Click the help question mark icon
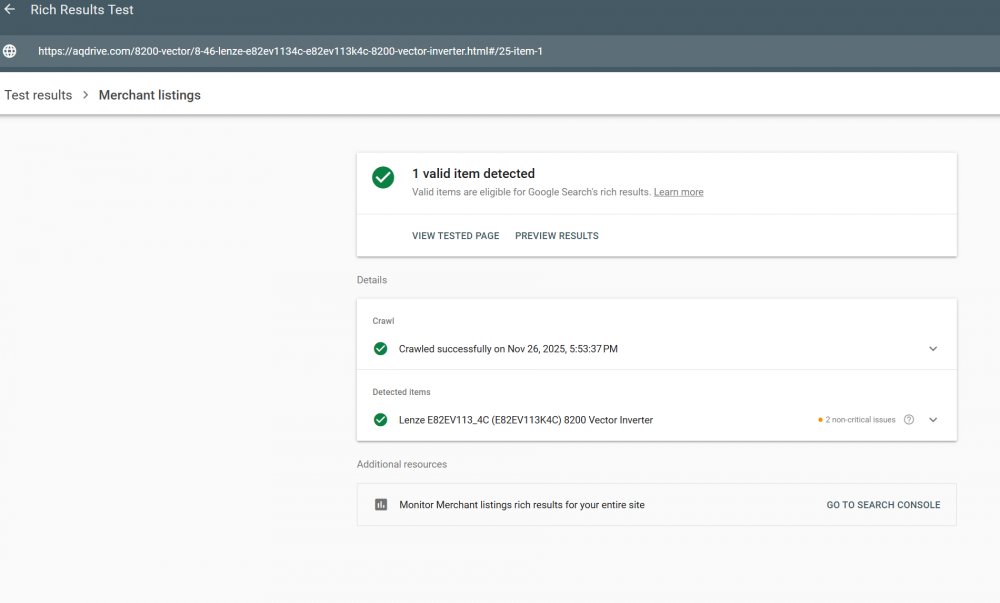The image size is (1000, 603). (909, 420)
